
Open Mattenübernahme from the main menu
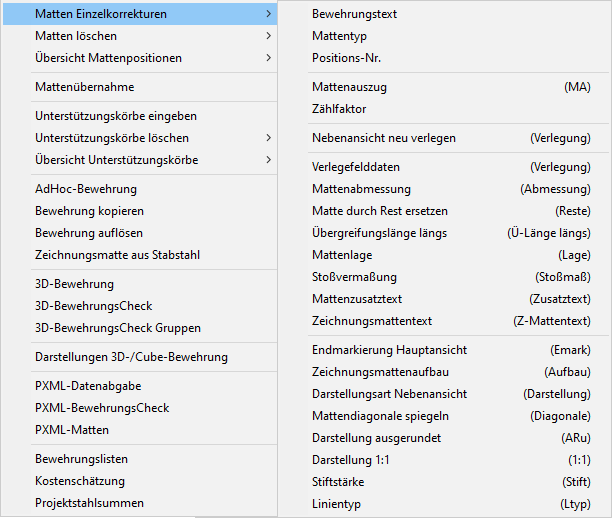(x=140, y=87)
